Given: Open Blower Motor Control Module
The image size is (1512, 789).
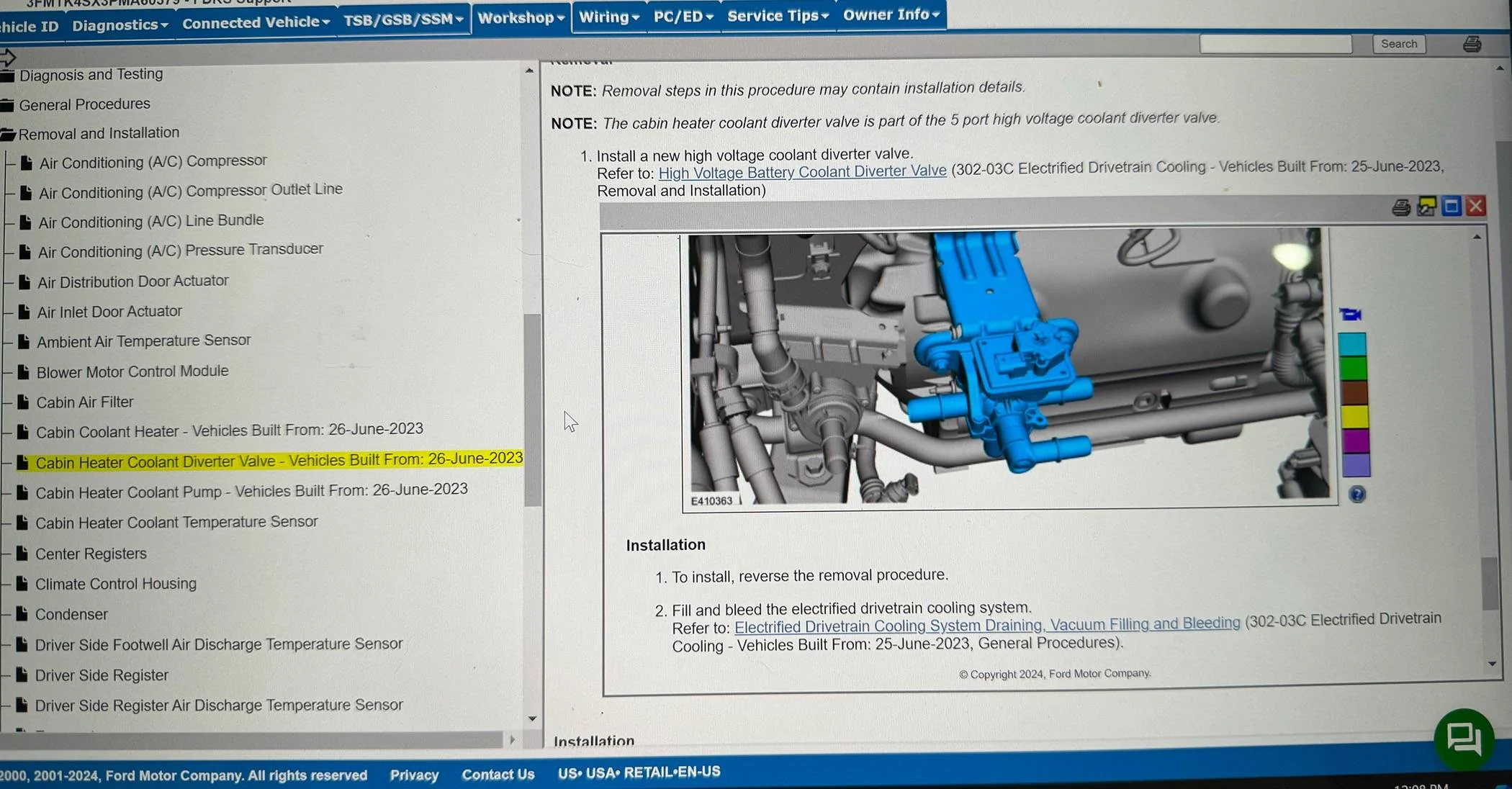Looking at the screenshot, I should point(132,371).
